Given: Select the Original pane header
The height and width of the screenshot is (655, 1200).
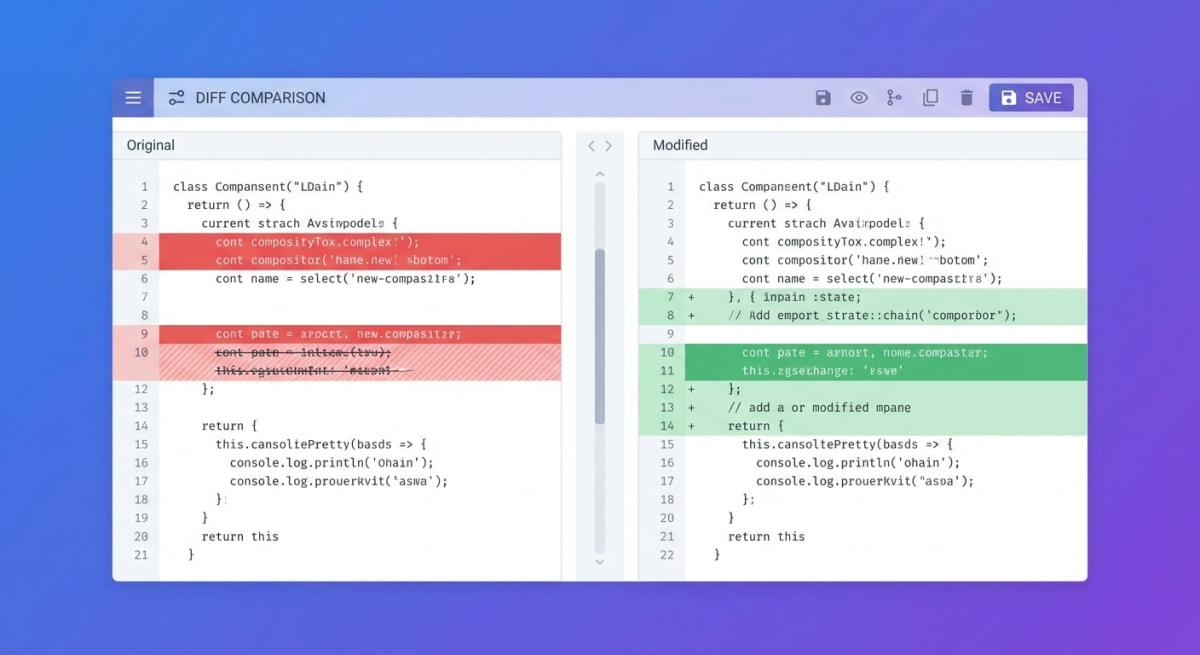Looking at the screenshot, I should pos(149,145).
